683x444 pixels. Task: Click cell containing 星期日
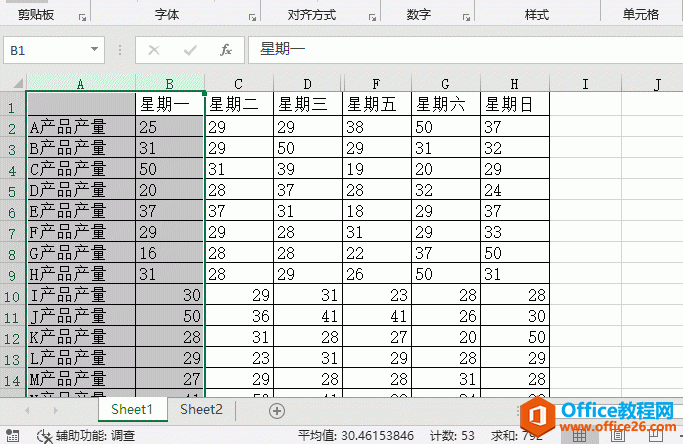point(515,104)
